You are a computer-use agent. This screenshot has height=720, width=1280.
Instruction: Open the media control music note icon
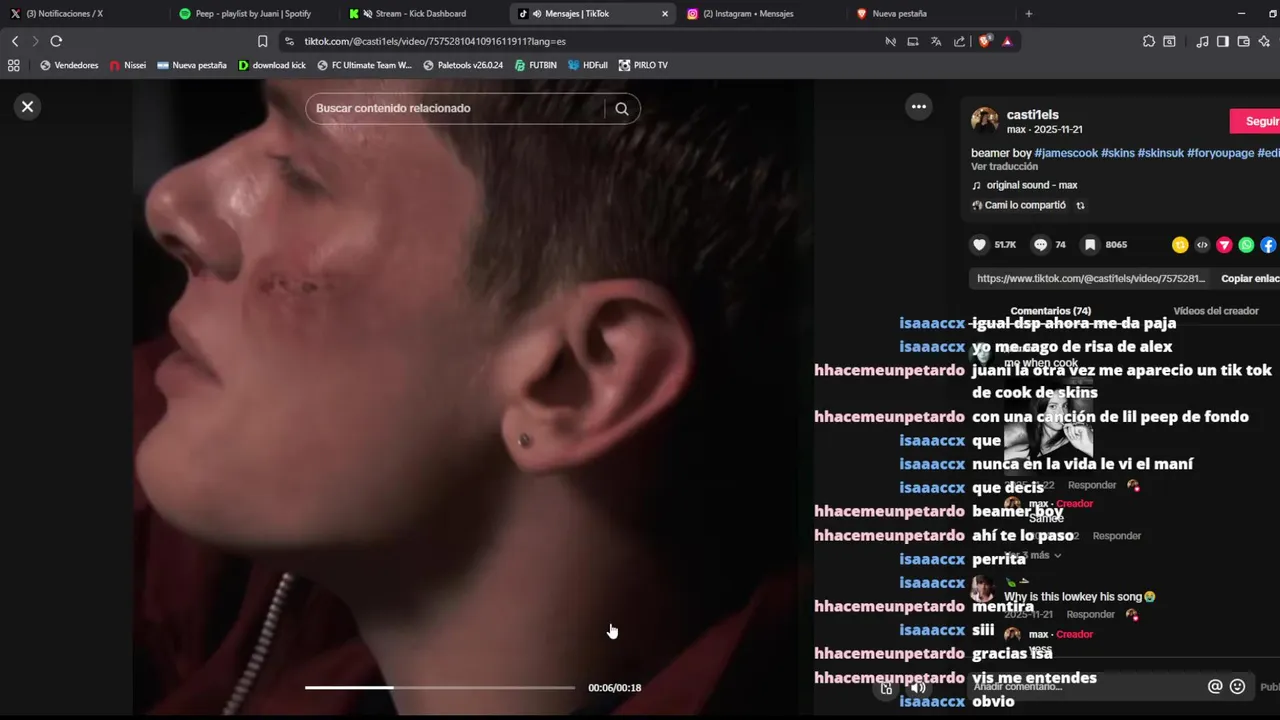(1202, 41)
